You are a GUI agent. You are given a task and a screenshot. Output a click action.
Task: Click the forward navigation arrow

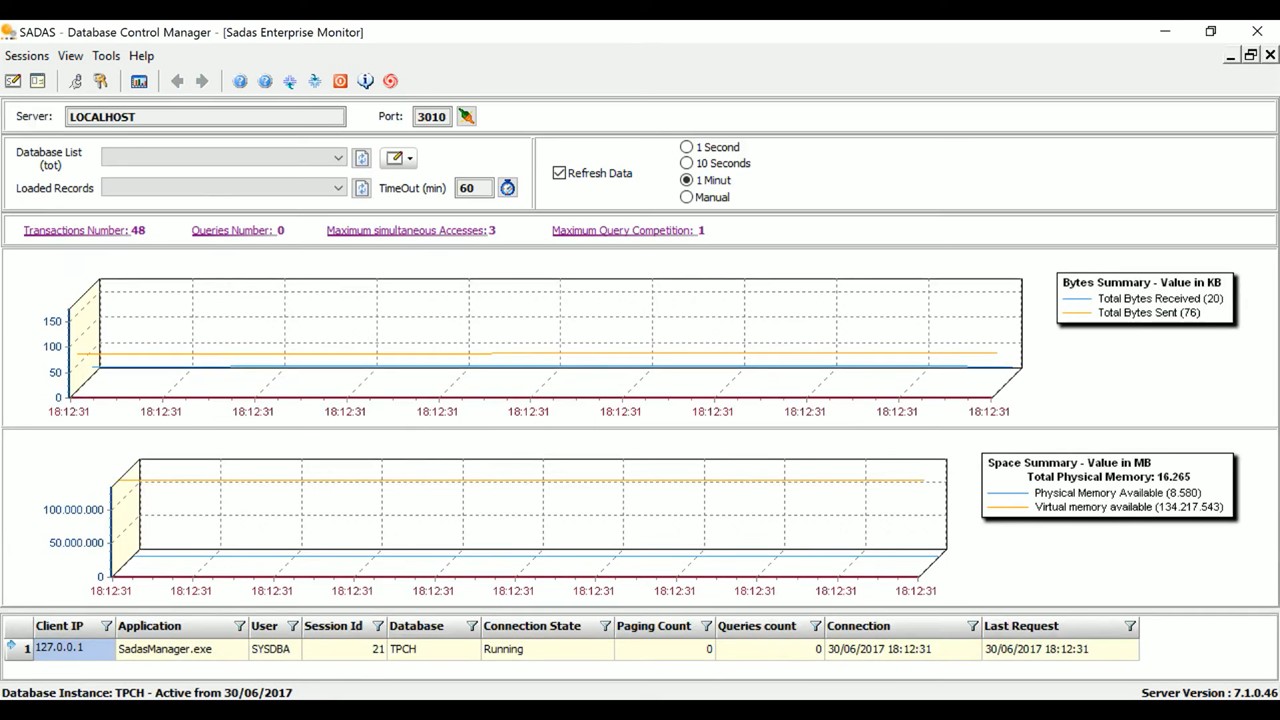[x=201, y=81]
